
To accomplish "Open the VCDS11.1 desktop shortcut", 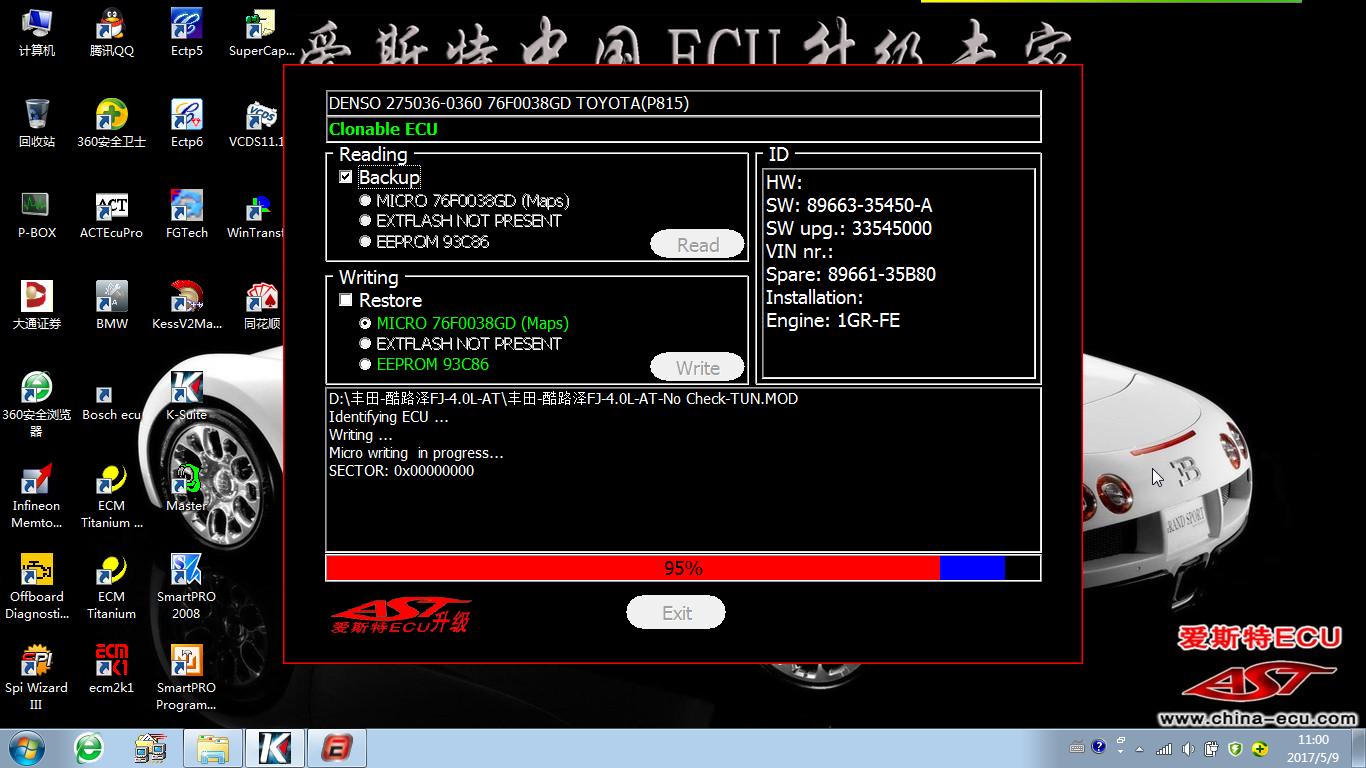I will (x=256, y=123).
